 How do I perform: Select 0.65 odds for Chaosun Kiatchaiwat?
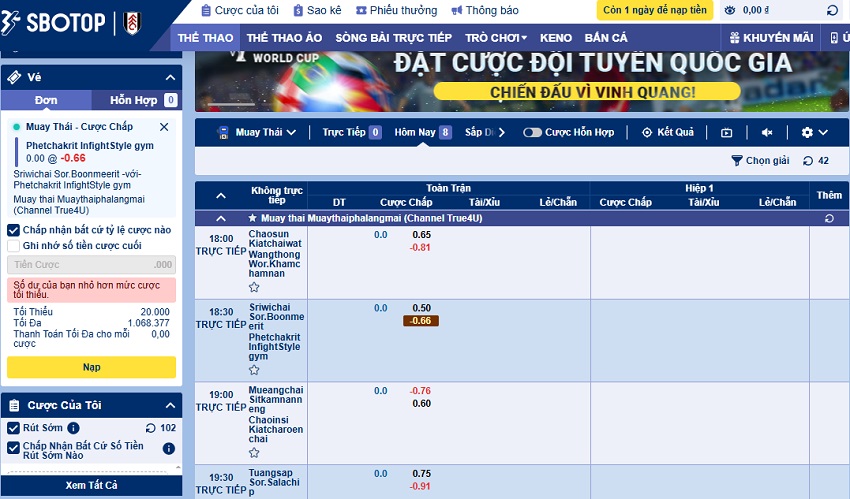click(x=421, y=235)
